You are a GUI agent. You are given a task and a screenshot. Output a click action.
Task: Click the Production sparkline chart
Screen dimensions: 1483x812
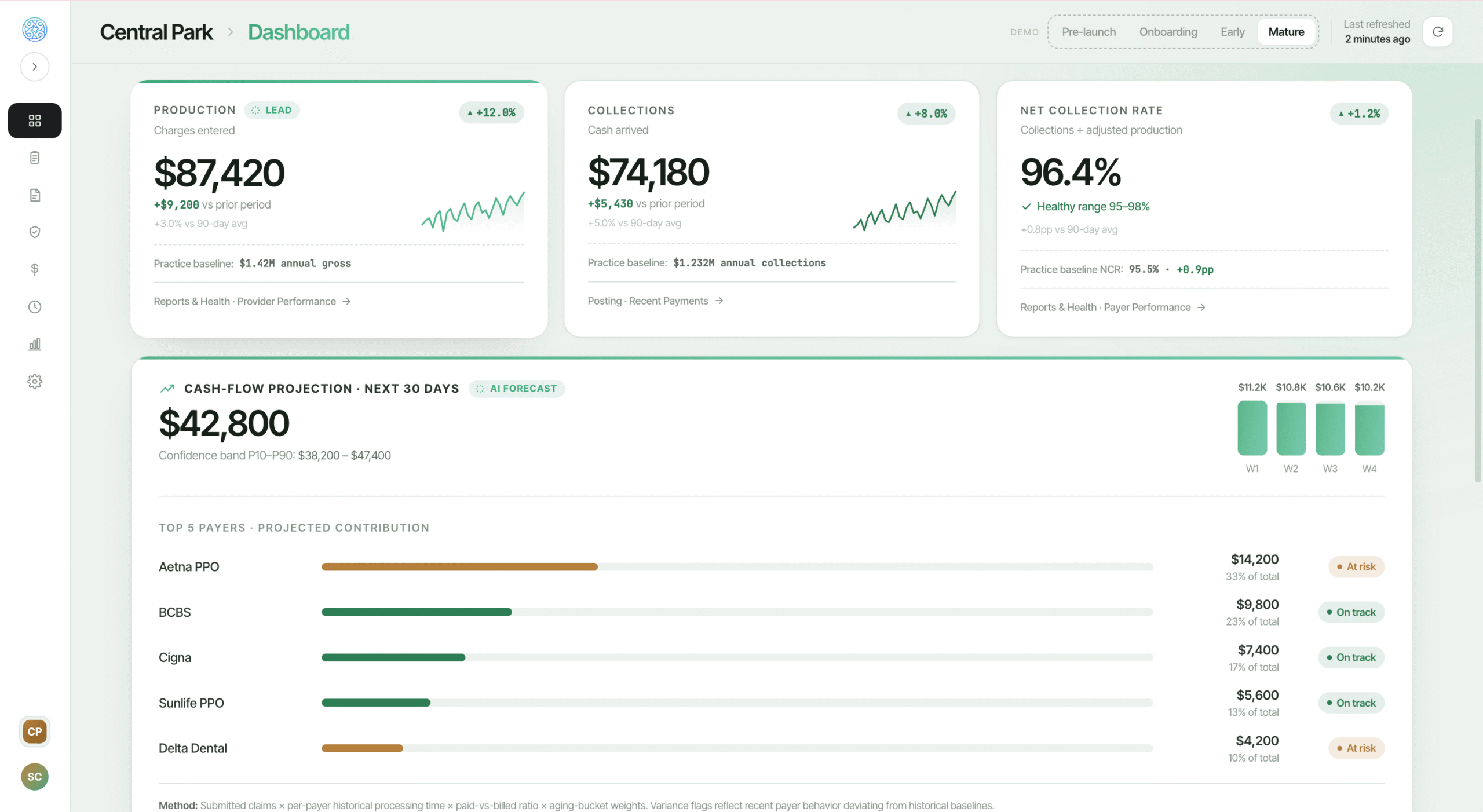click(x=473, y=211)
